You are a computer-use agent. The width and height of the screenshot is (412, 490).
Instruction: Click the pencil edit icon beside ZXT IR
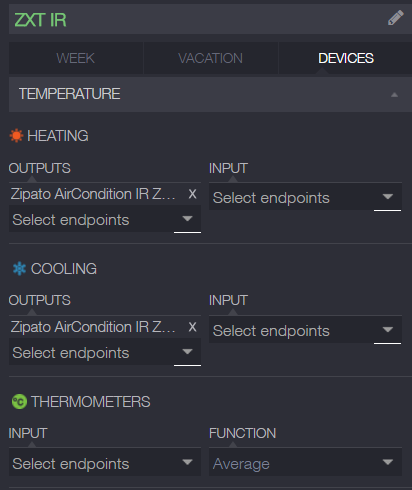396,18
